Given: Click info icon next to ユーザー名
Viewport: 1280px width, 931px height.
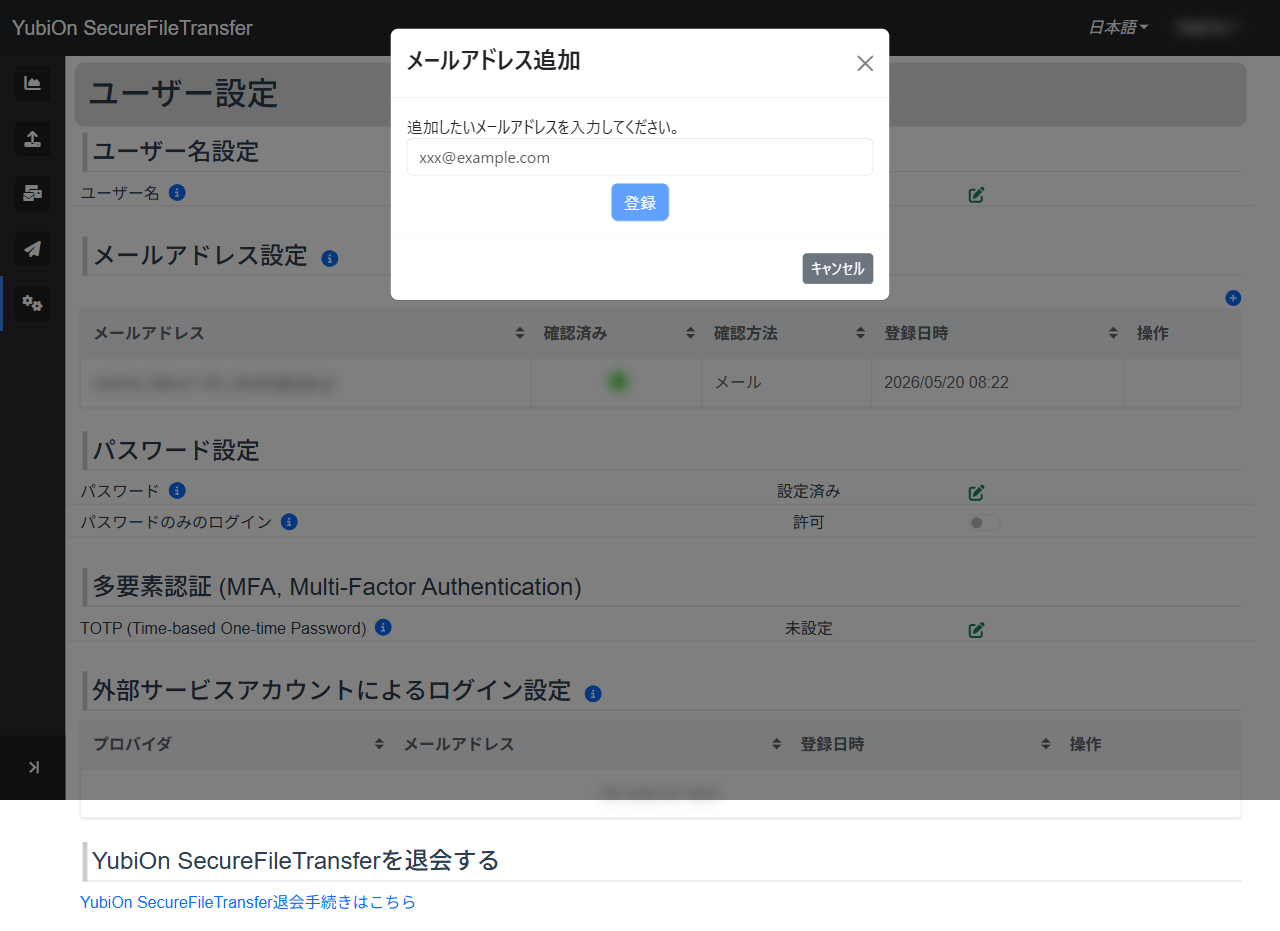Looking at the screenshot, I should [177, 192].
